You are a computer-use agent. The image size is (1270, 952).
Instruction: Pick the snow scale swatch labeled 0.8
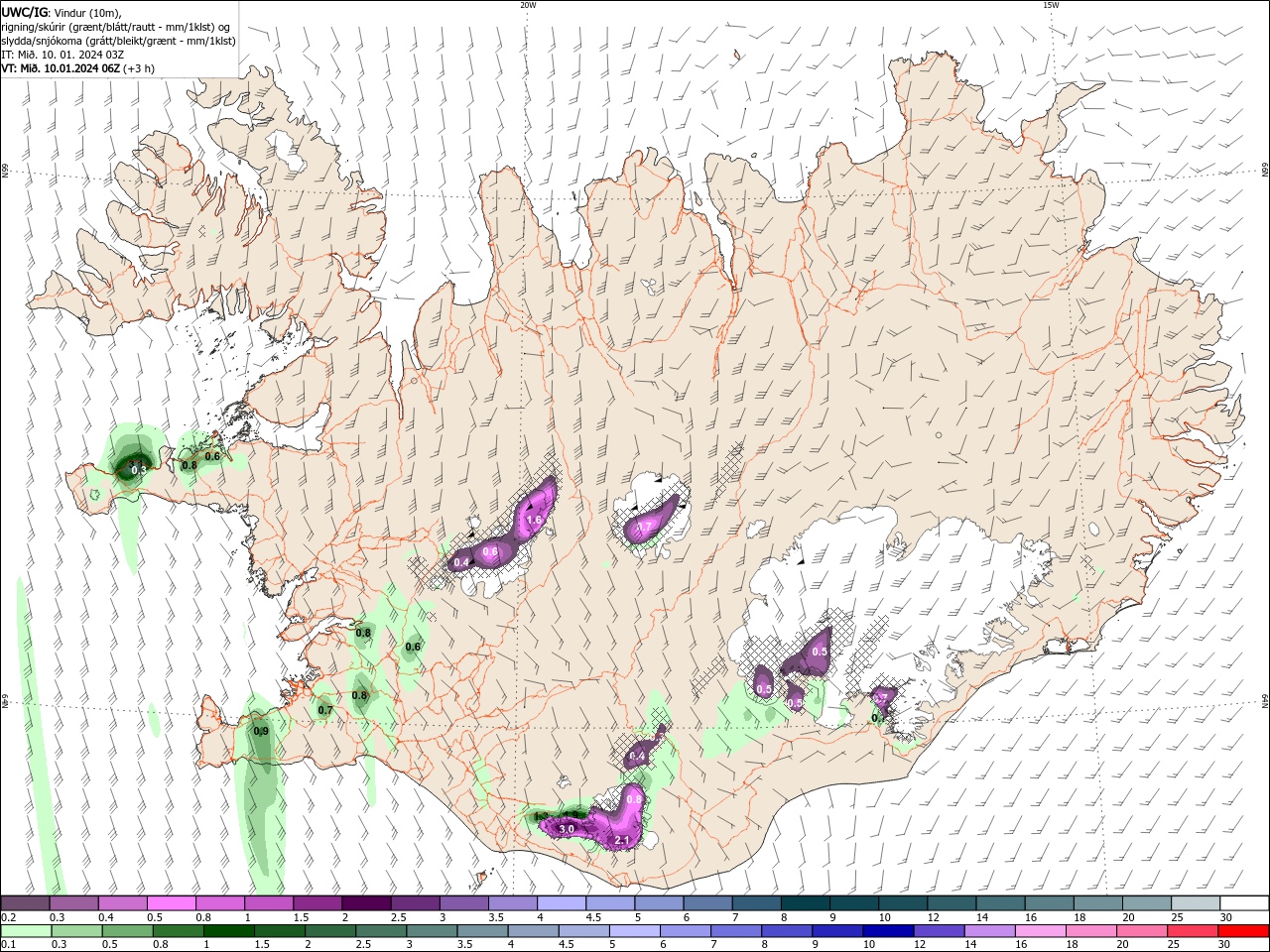(x=219, y=903)
